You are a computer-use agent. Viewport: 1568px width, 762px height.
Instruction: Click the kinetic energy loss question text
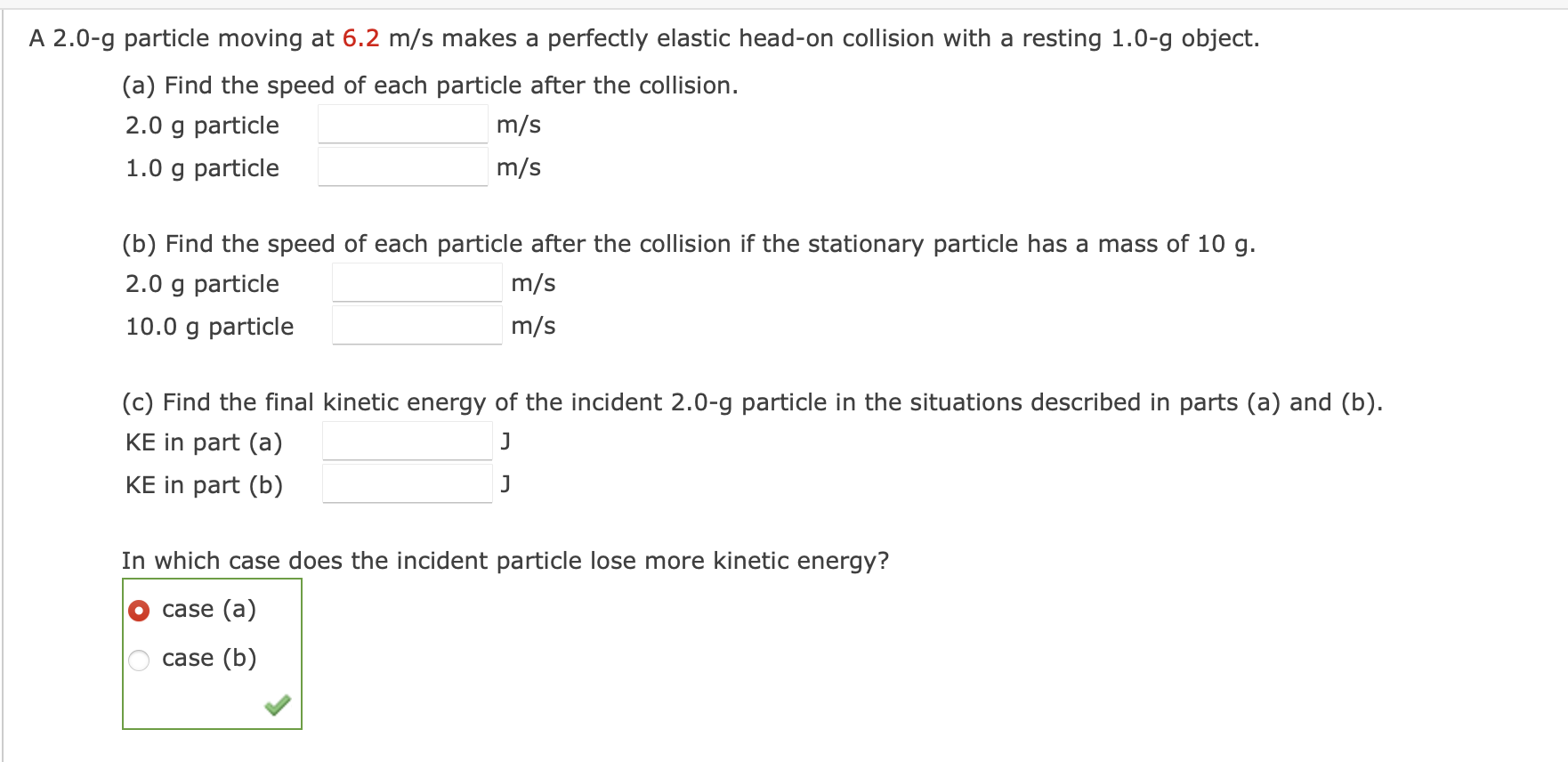(x=505, y=560)
